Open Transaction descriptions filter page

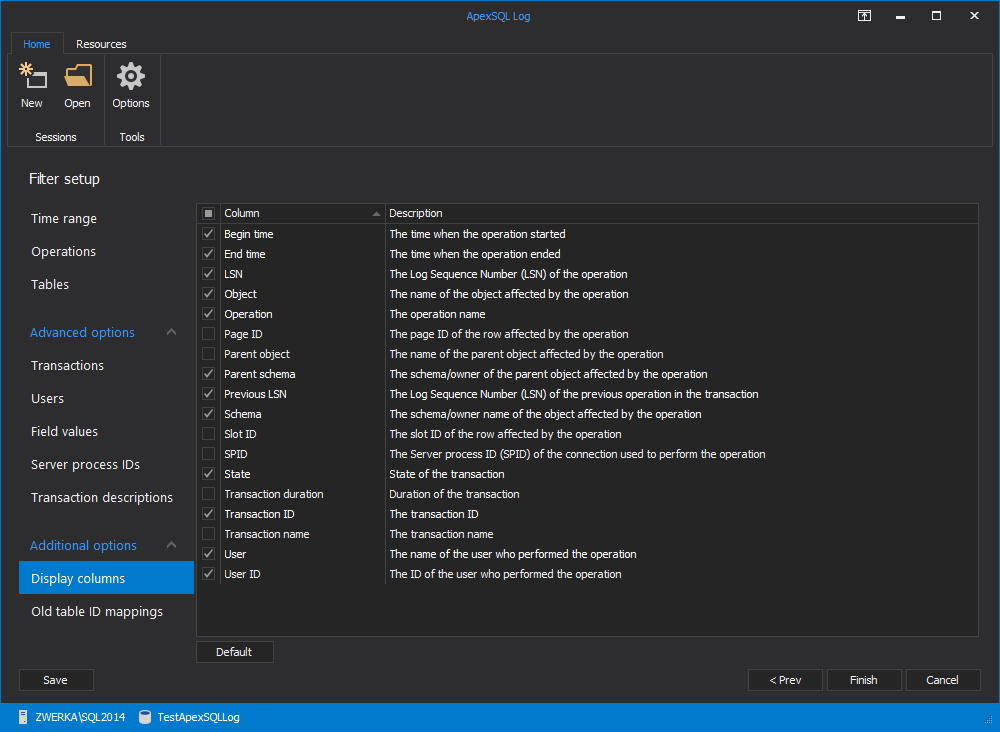tap(102, 497)
